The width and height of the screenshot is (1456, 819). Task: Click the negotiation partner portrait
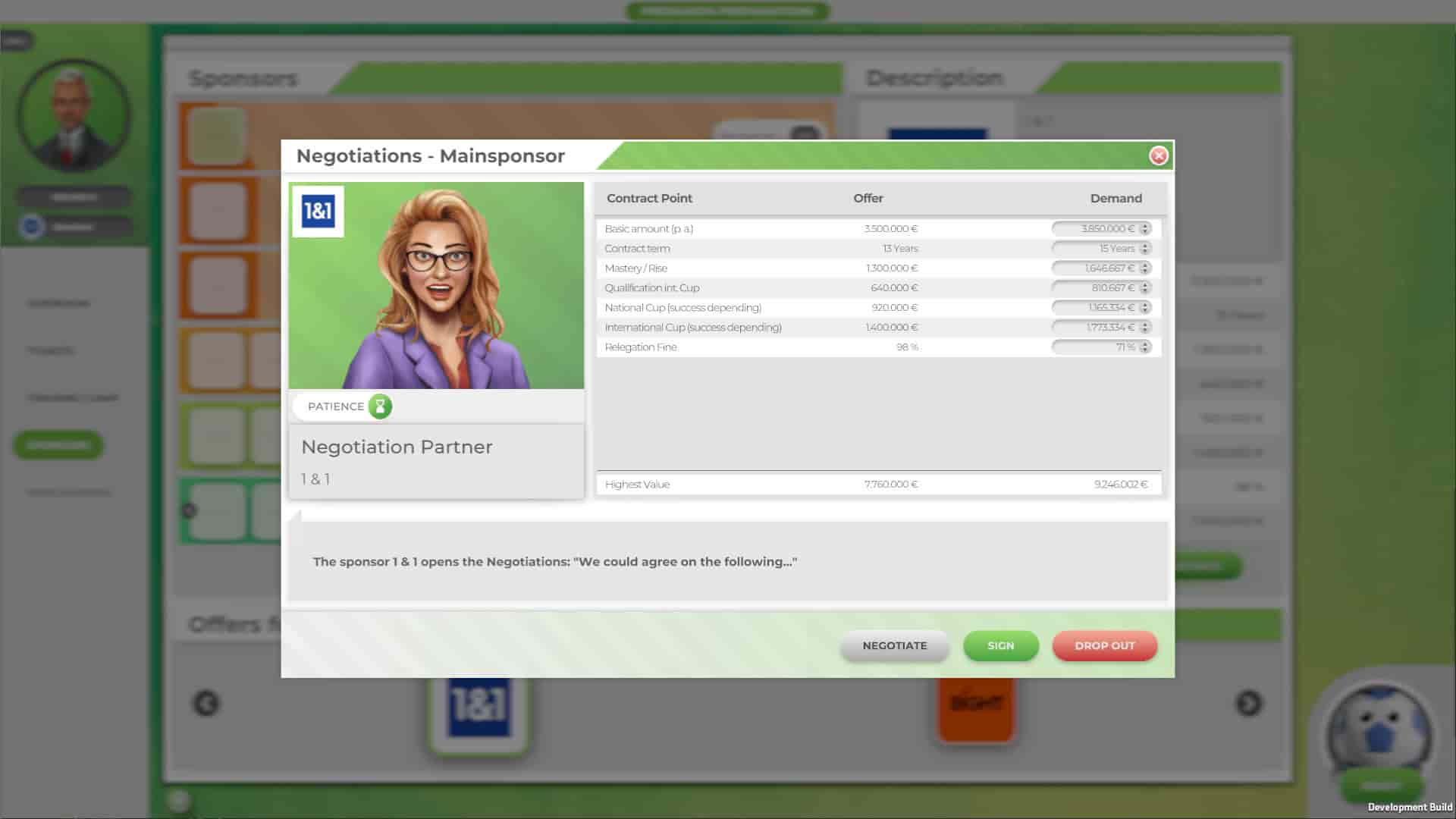click(436, 285)
